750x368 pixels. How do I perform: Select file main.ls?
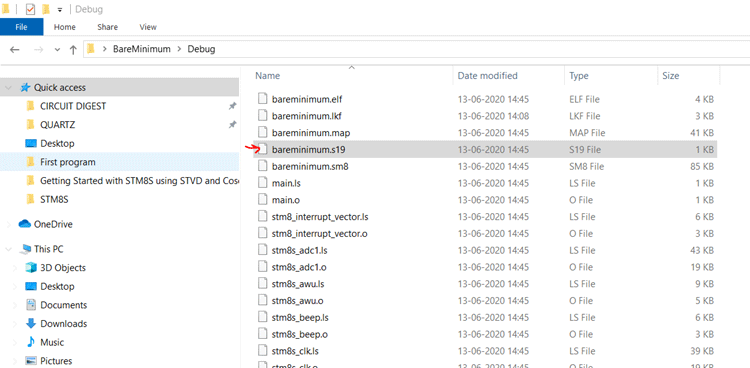point(286,183)
